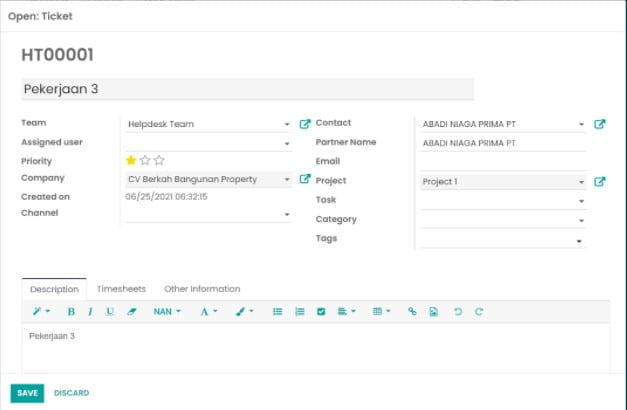Apply italic formatting in description editor
The width and height of the screenshot is (627, 410).
tap(90, 312)
